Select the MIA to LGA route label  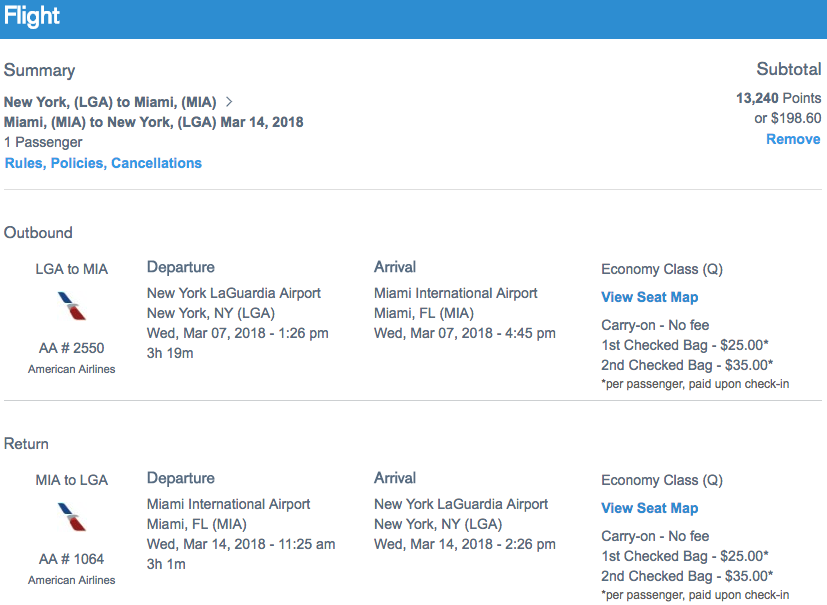pos(71,480)
